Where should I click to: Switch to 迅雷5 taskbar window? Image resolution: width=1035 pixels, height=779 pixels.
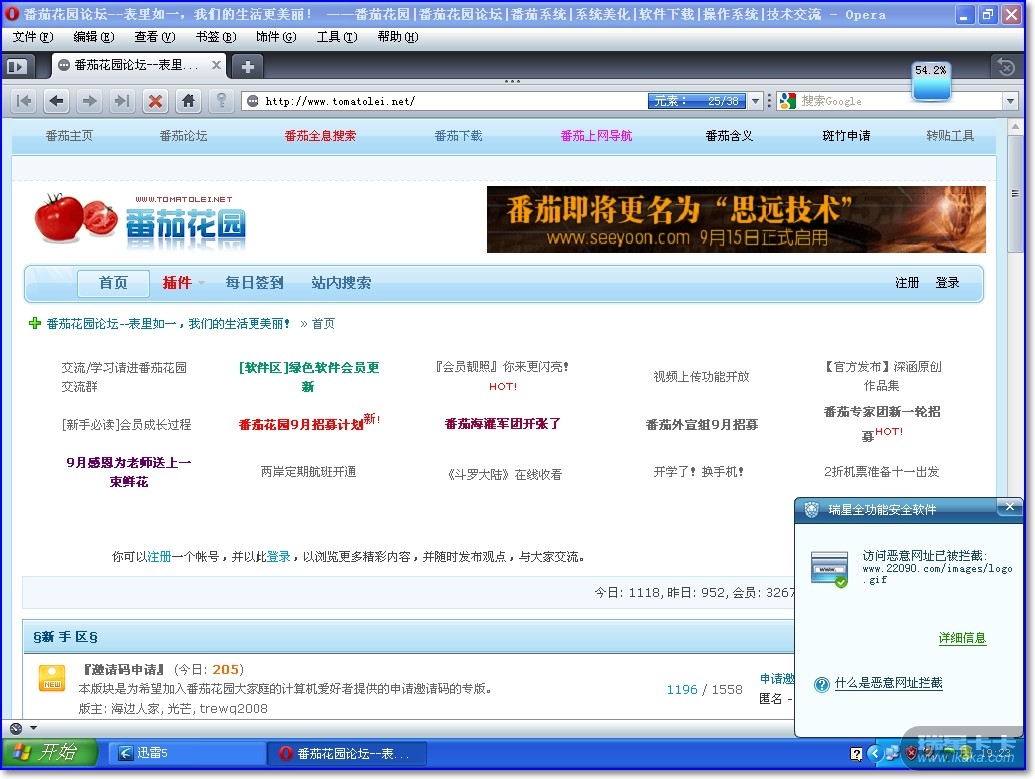187,753
